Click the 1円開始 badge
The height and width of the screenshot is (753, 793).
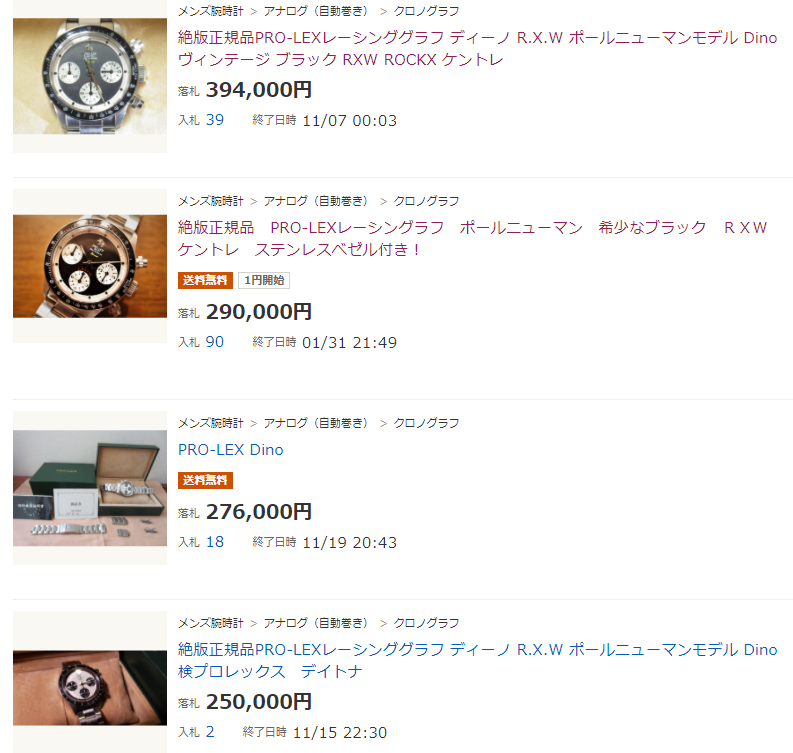(x=264, y=280)
